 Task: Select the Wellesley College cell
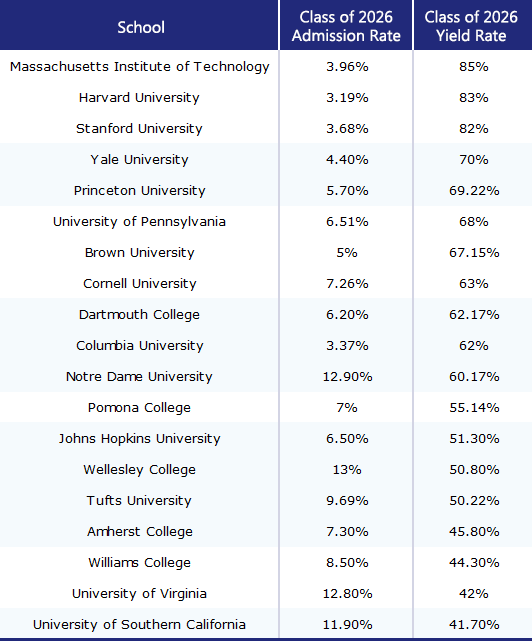[139, 470]
